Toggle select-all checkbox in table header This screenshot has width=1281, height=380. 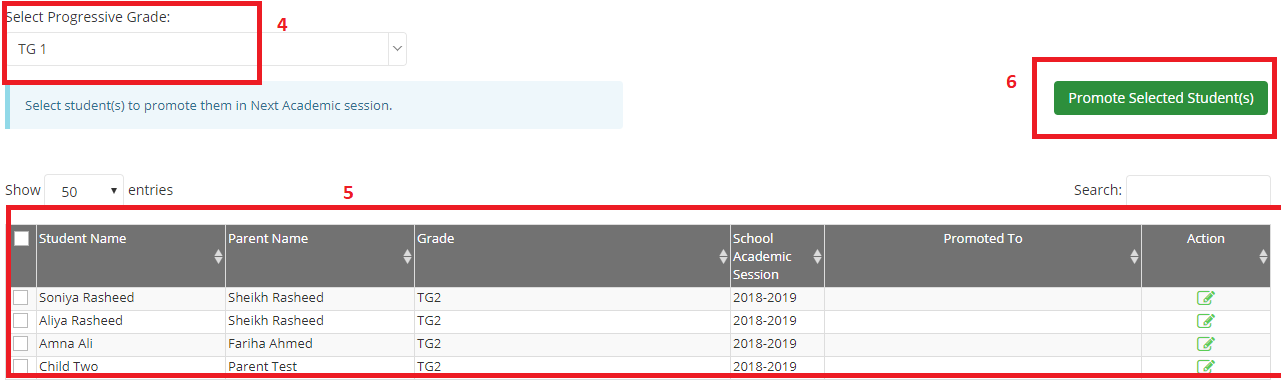click(21, 238)
